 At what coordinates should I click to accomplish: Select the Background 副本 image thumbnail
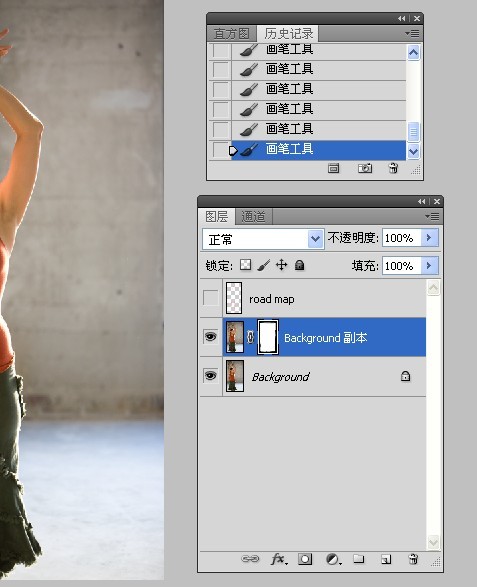(x=235, y=337)
